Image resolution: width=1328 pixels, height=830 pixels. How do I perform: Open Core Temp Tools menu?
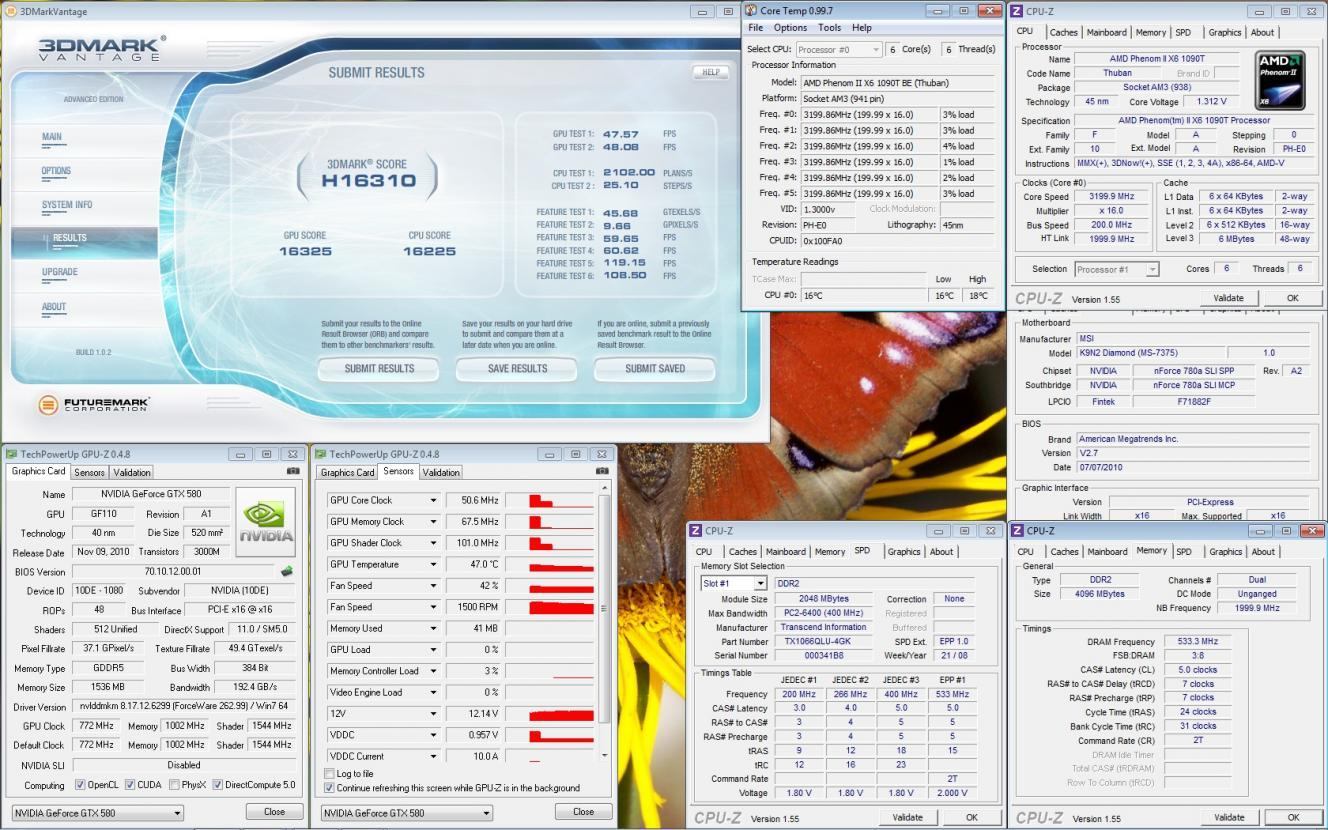[x=830, y=28]
